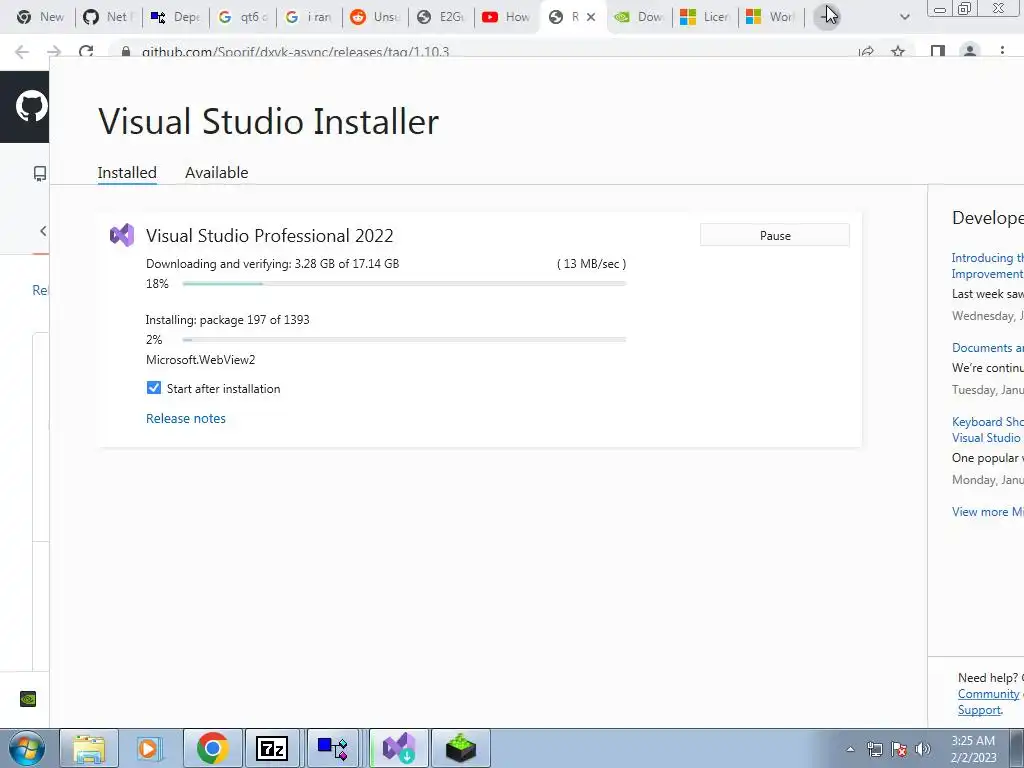This screenshot has height=768, width=1024.
Task: Switch to the New tab in Chrome
Action: pyautogui.click(x=40, y=17)
